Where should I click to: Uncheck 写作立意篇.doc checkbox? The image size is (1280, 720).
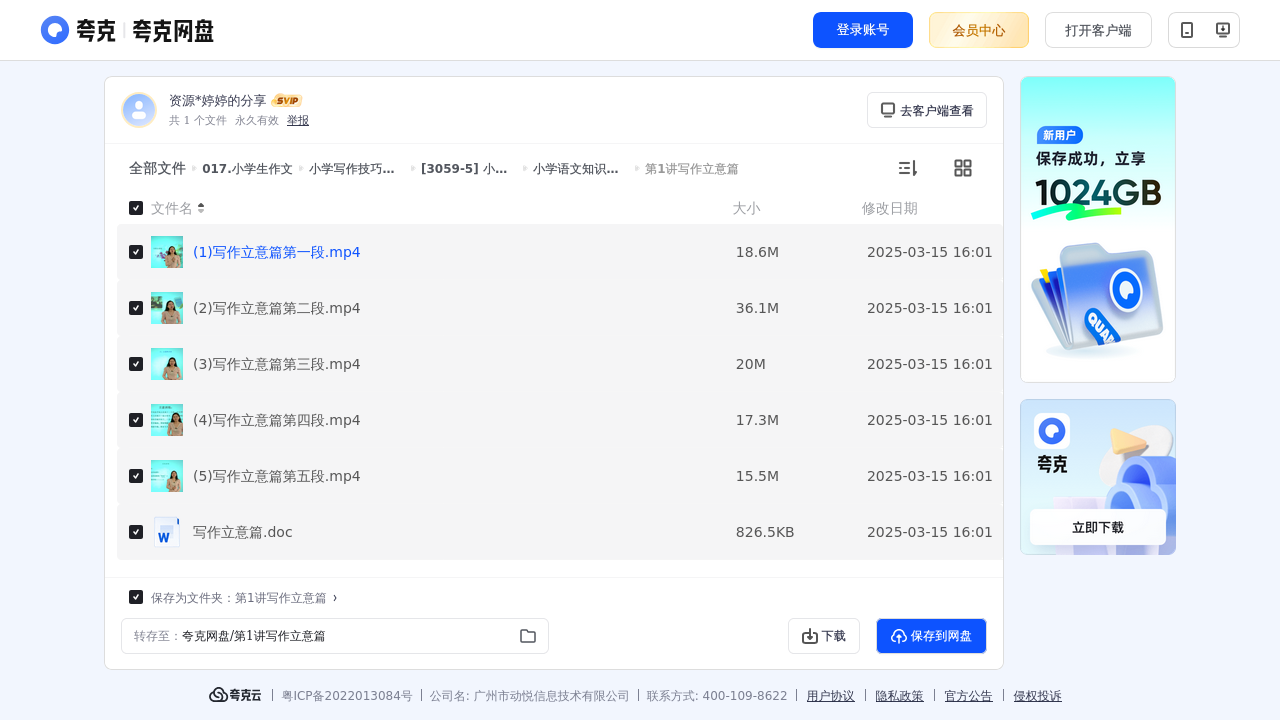pyautogui.click(x=136, y=532)
